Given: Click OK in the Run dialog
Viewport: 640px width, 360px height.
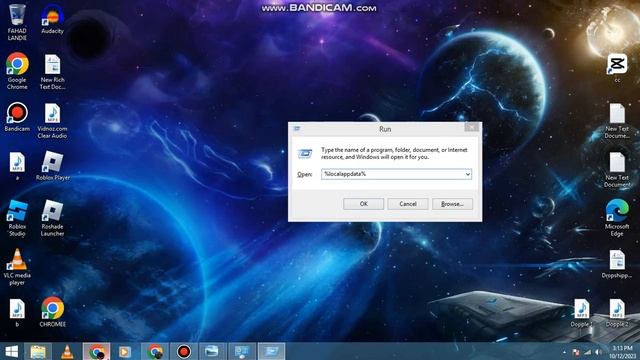Looking at the screenshot, I should pyautogui.click(x=363, y=204).
